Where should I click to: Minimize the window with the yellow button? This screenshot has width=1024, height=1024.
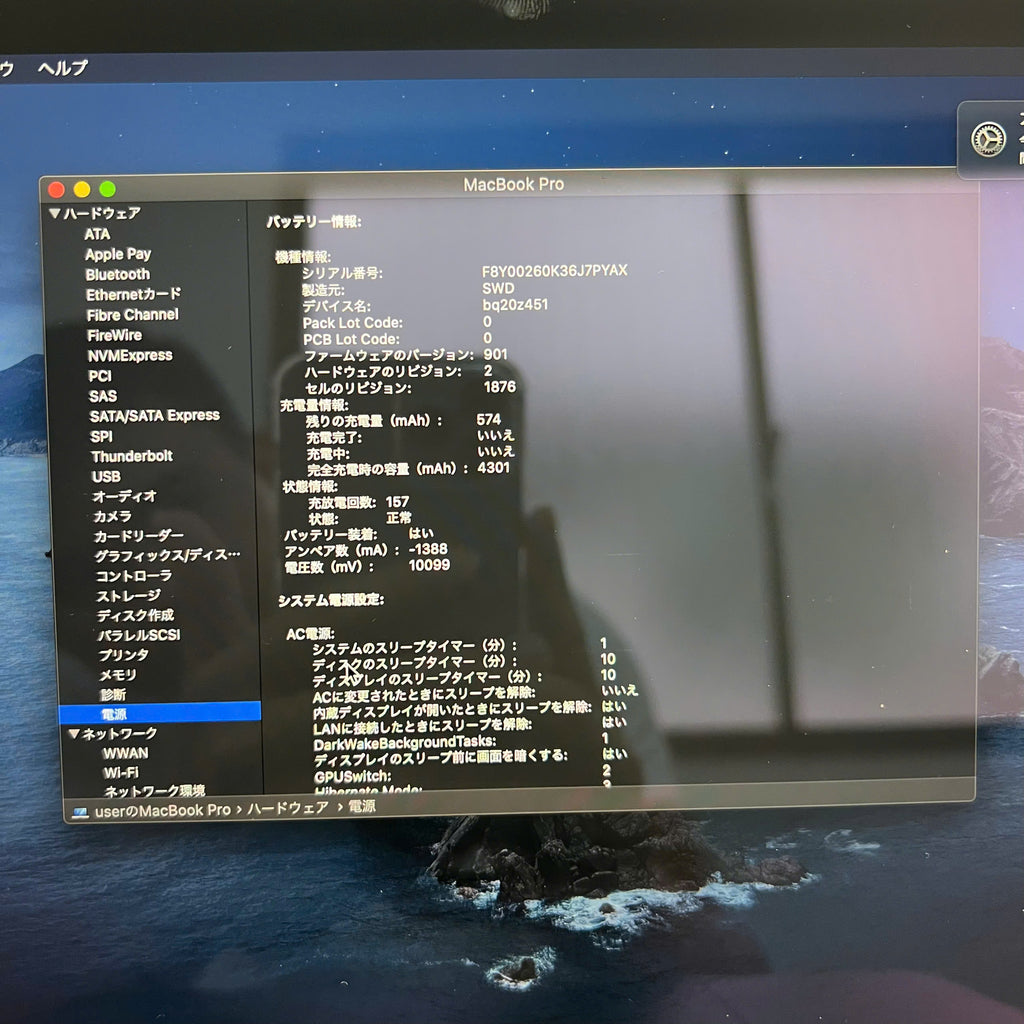(82, 189)
